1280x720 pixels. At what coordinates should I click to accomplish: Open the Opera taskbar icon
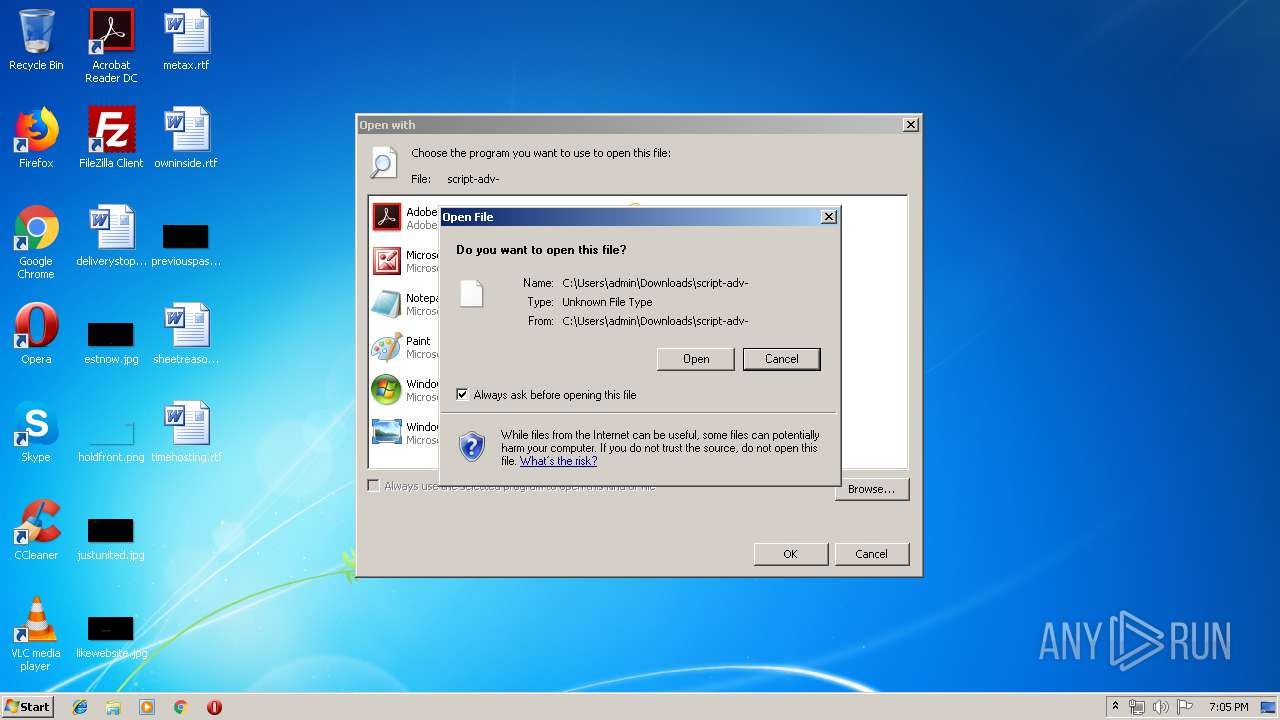pyautogui.click(x=214, y=707)
